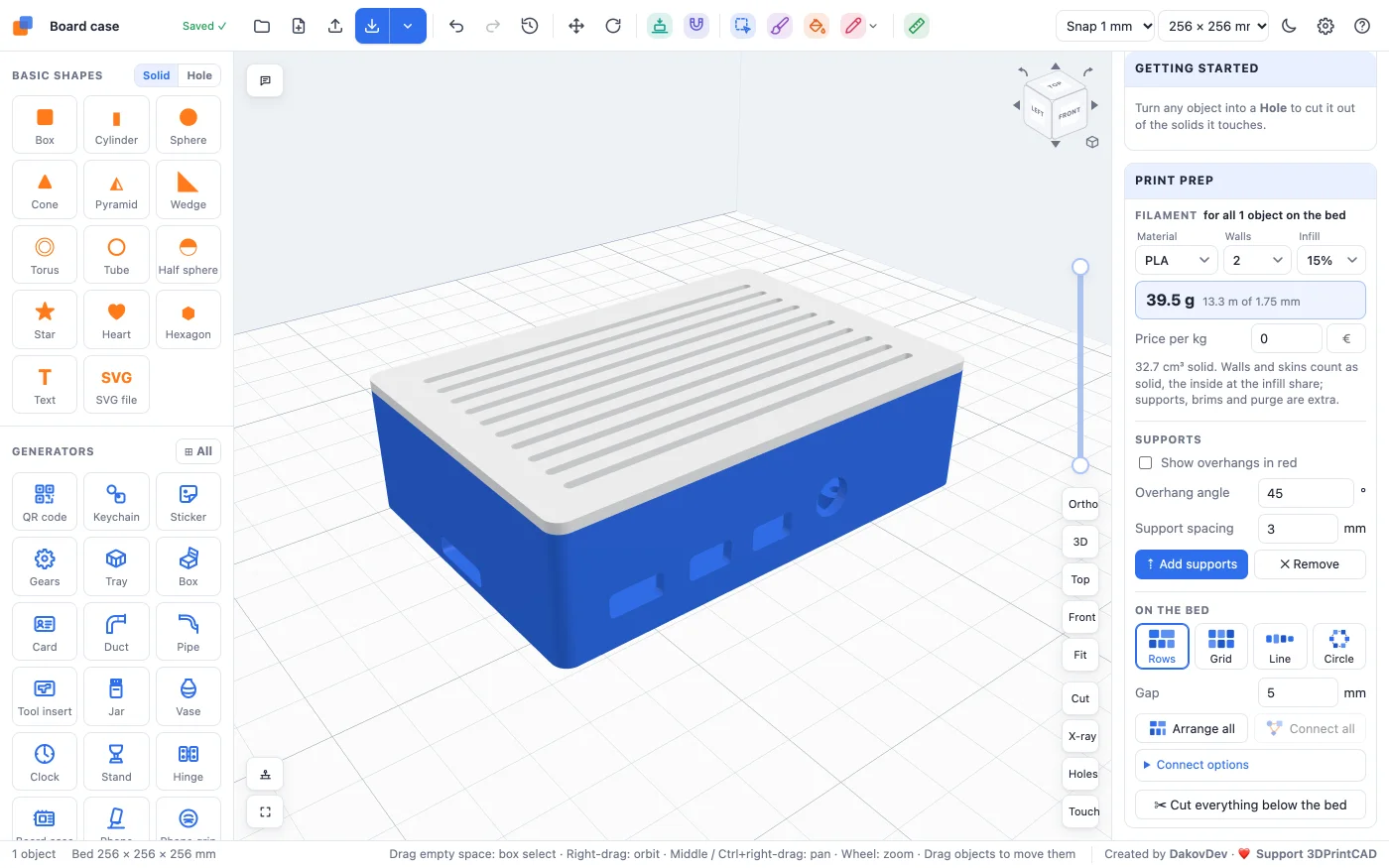Screen dimensions: 1389x868
Task: Toggle Holes visibility
Action: 1081,774
